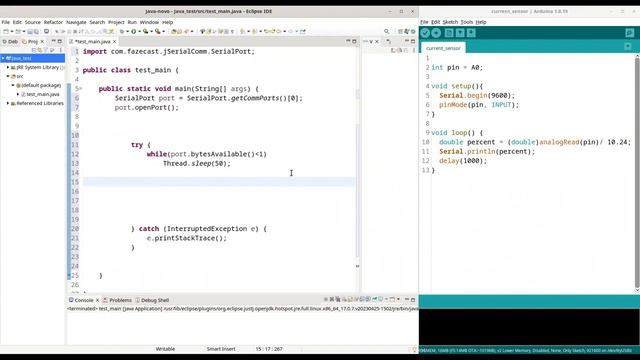Click the Eclipse Debug bug toolbar icon

[122, 31]
